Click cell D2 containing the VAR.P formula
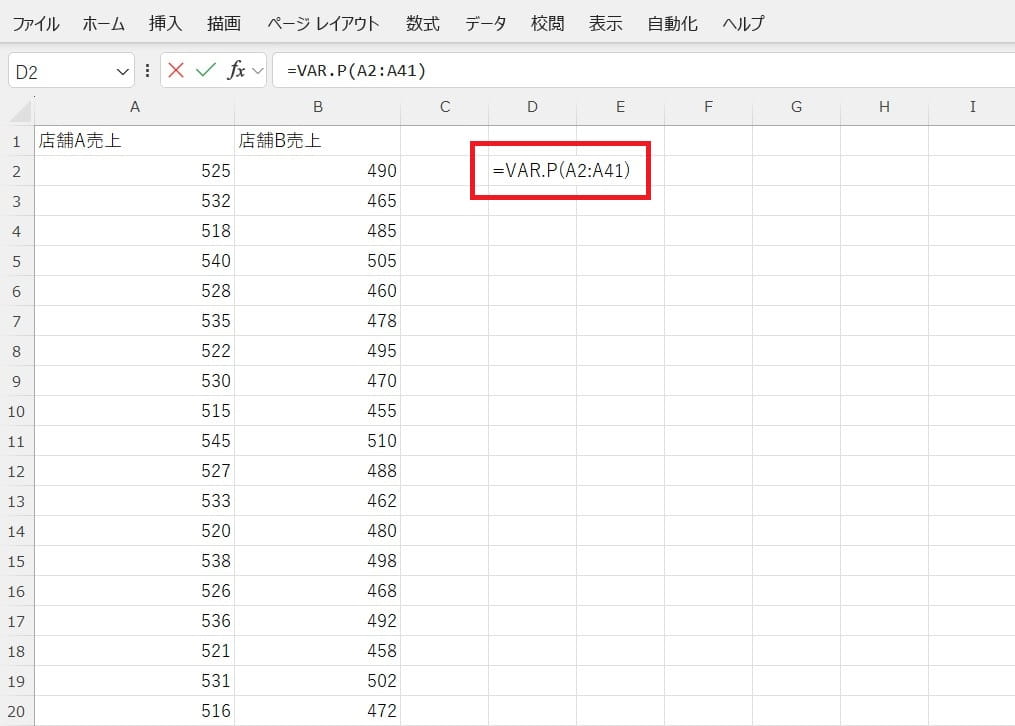The image size is (1015, 726). pos(532,171)
